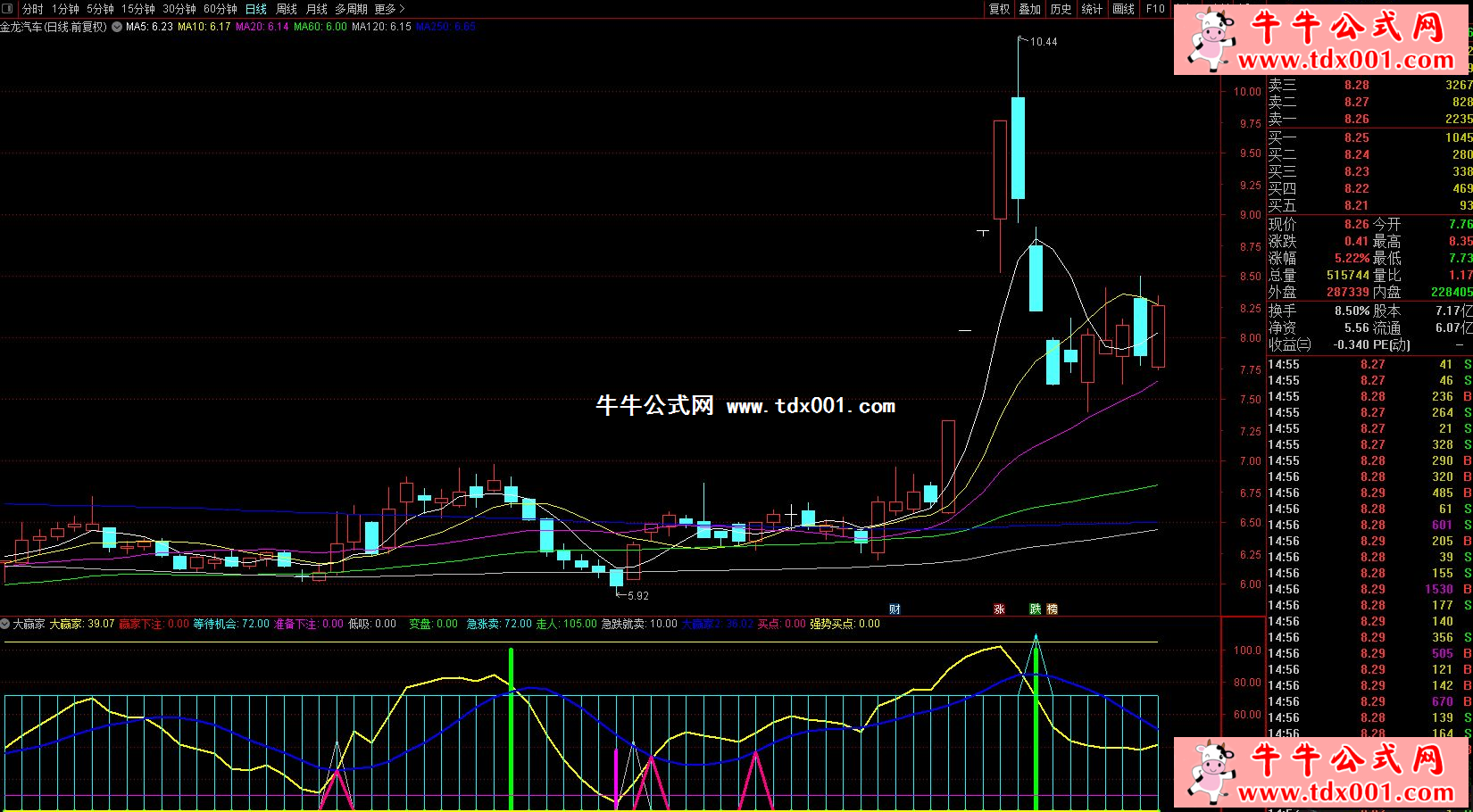The width and height of the screenshot is (1473, 812).
Task: Expand the 大赢家 indicator dropdown arrow
Action: pos(5,624)
